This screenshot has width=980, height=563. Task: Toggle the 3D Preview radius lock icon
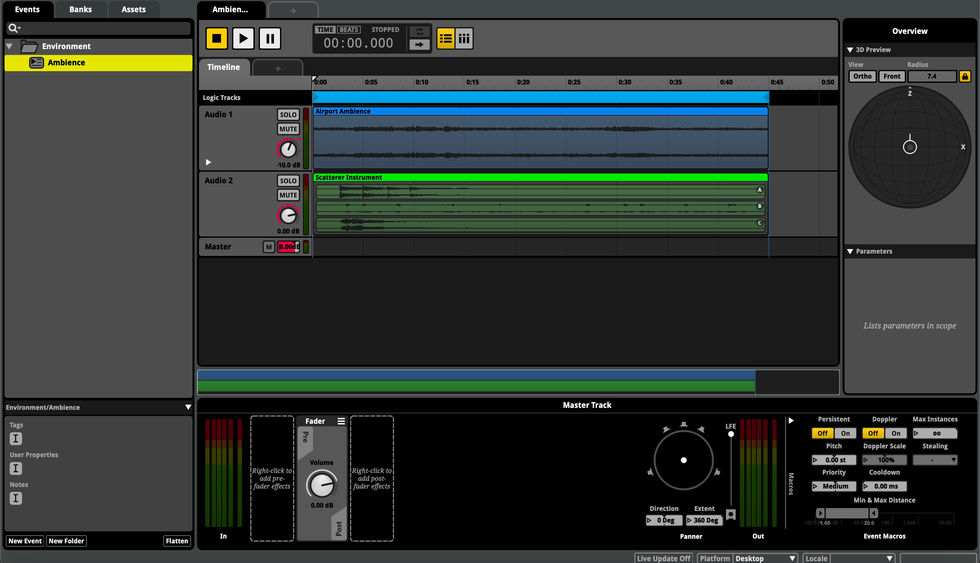(964, 76)
